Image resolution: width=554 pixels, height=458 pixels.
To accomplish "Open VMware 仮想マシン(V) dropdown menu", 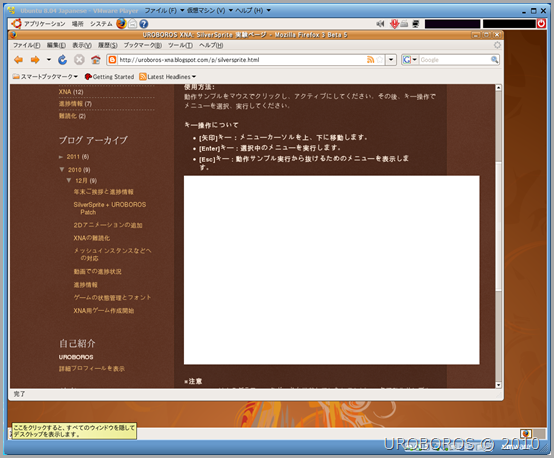I will [x=210, y=11].
